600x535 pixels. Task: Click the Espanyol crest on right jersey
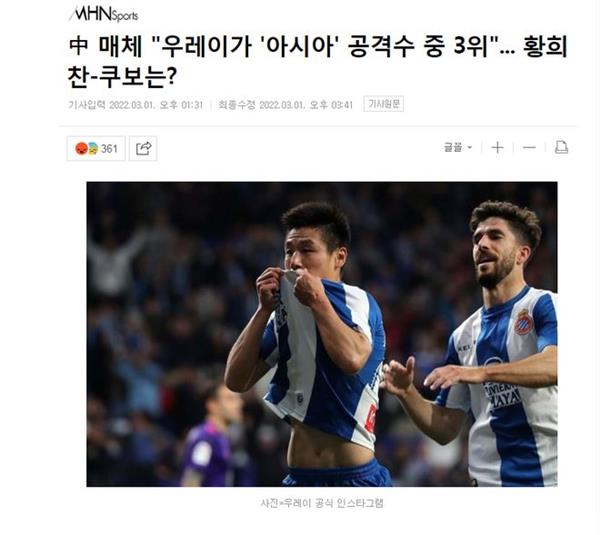pos(523,322)
